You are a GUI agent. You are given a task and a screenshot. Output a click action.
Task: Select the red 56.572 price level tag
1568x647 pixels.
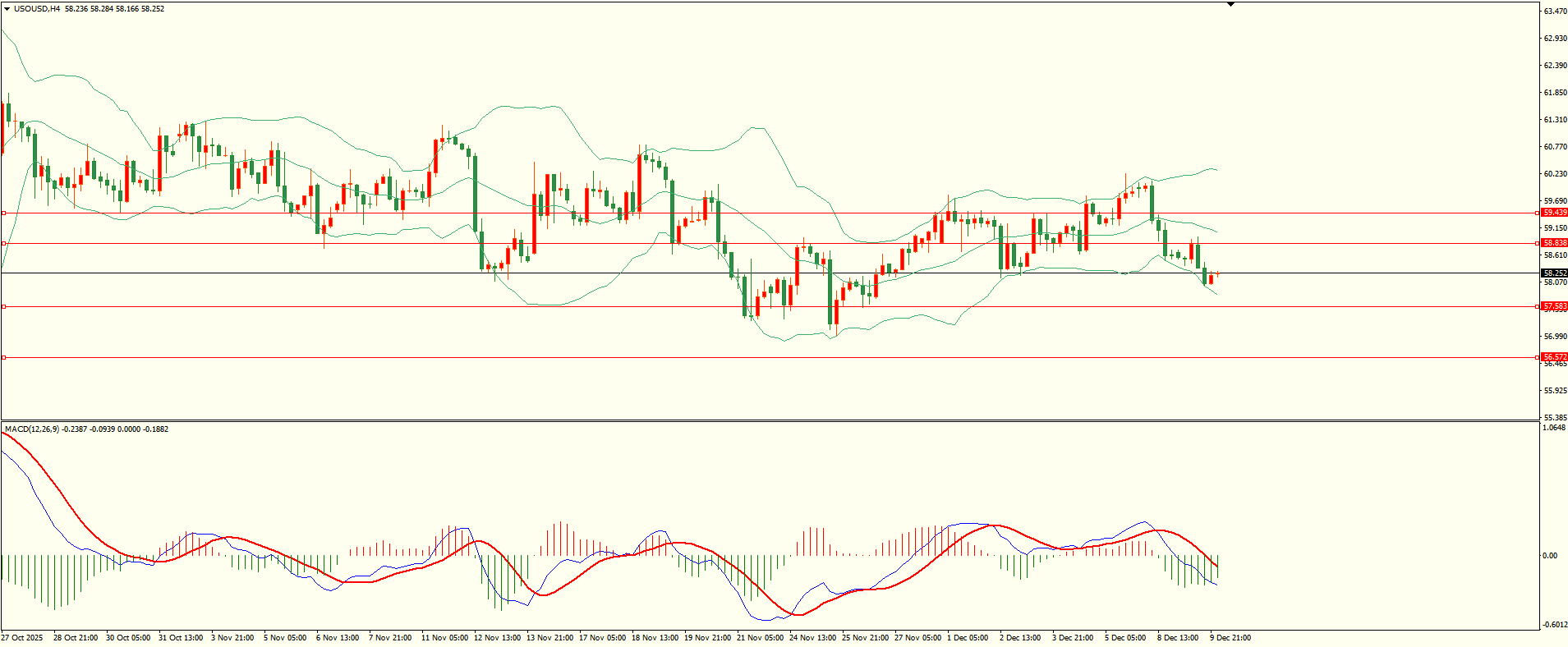(1554, 357)
